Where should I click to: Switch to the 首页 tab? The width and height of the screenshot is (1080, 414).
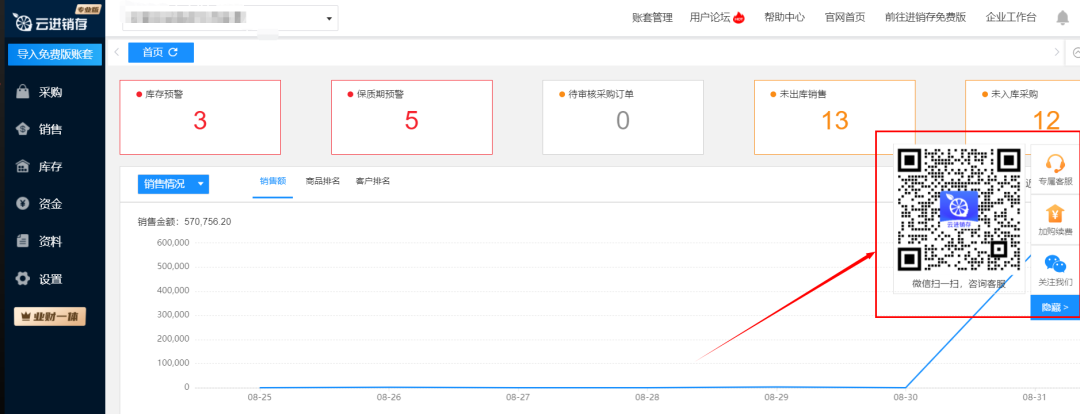click(160, 52)
